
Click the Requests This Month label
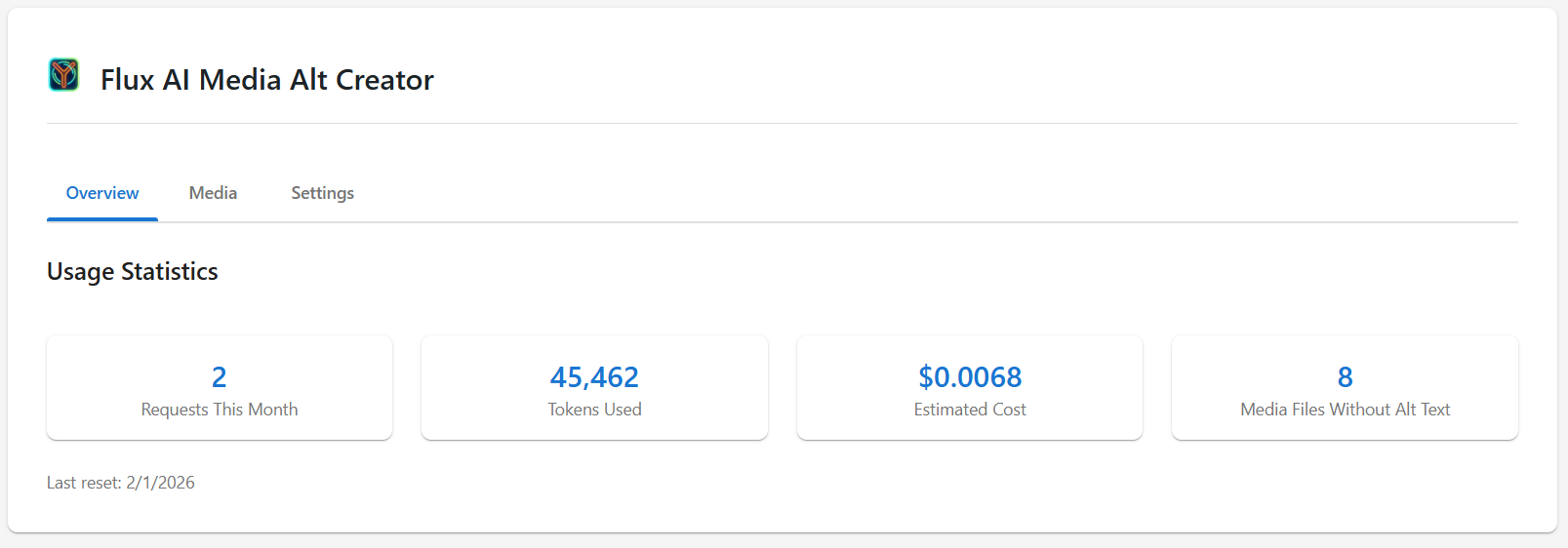coord(220,410)
